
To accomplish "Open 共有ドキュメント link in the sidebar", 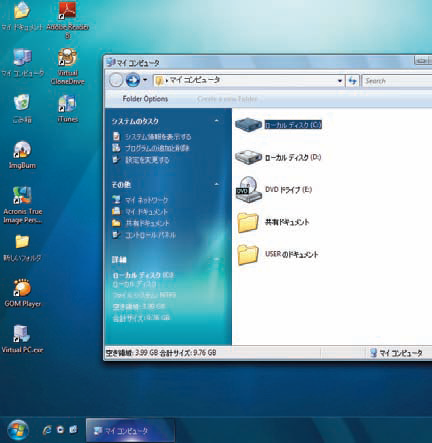I will click(147, 223).
